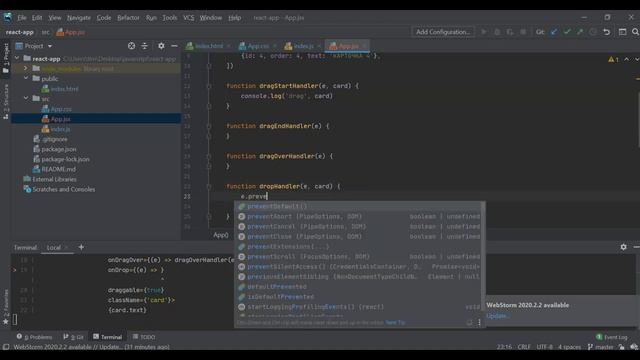Open the Tools menu
640x360 pixels.
pyautogui.click(x=170, y=18)
